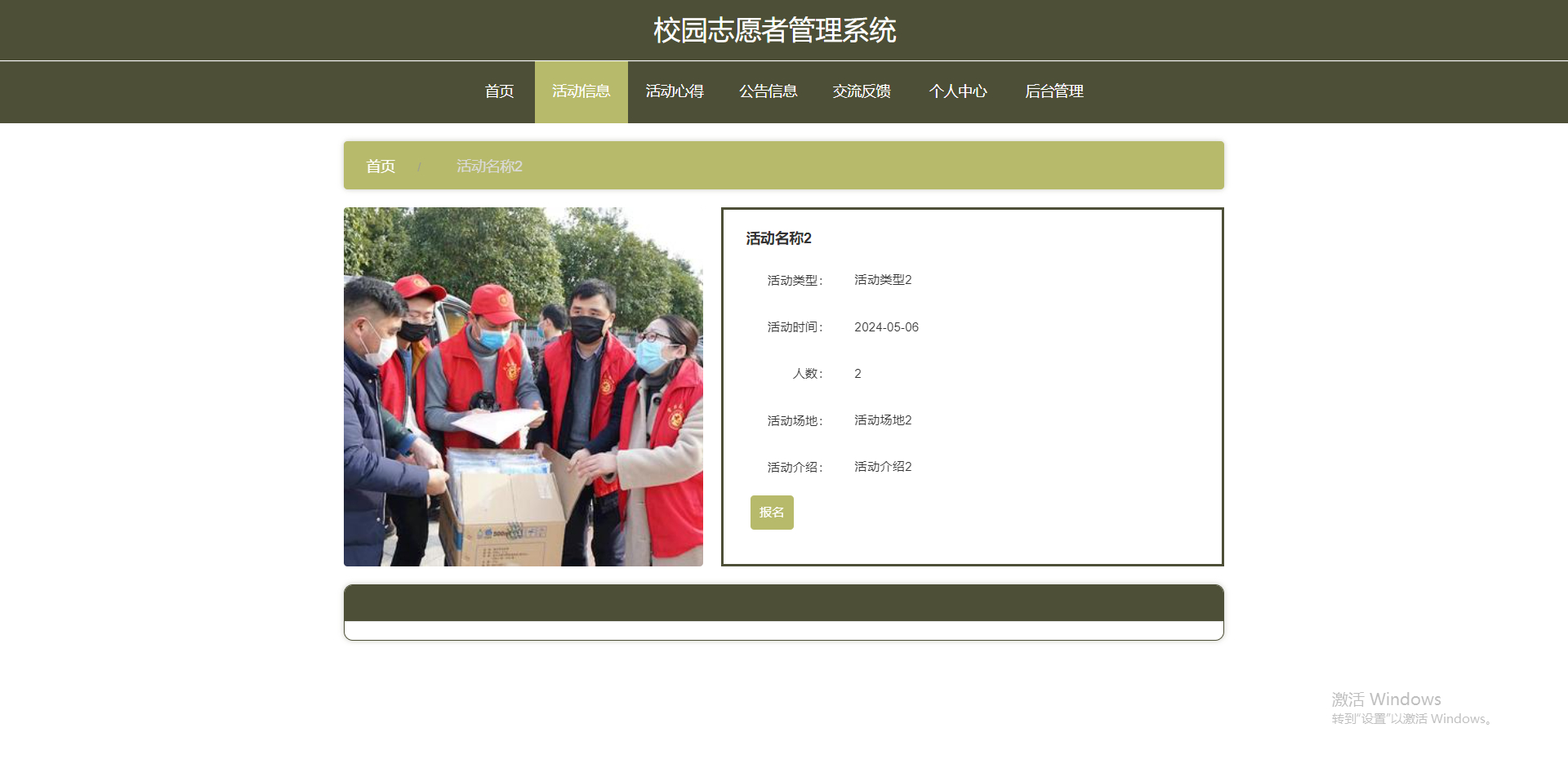The image size is (1568, 768).
Task: Open the 交流反馈 page
Action: pos(862,91)
